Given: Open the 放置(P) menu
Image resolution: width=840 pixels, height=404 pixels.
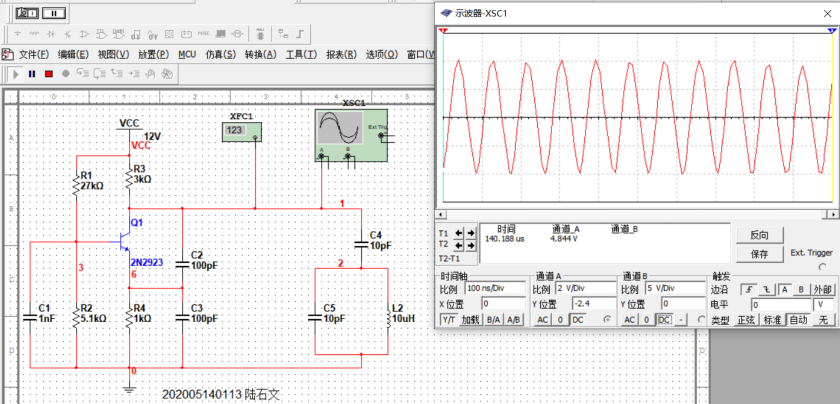Looking at the screenshot, I should (153, 55).
